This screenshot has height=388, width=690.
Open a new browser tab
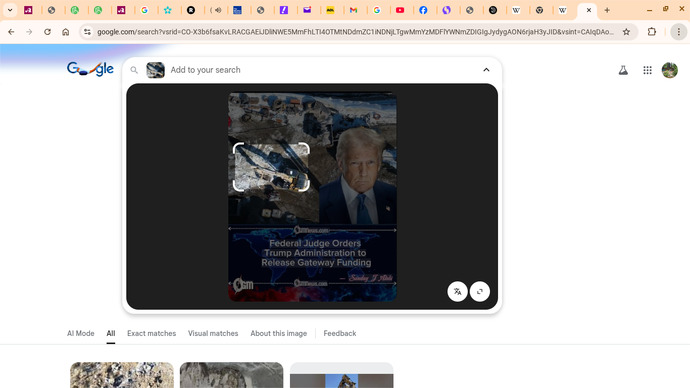607,10
